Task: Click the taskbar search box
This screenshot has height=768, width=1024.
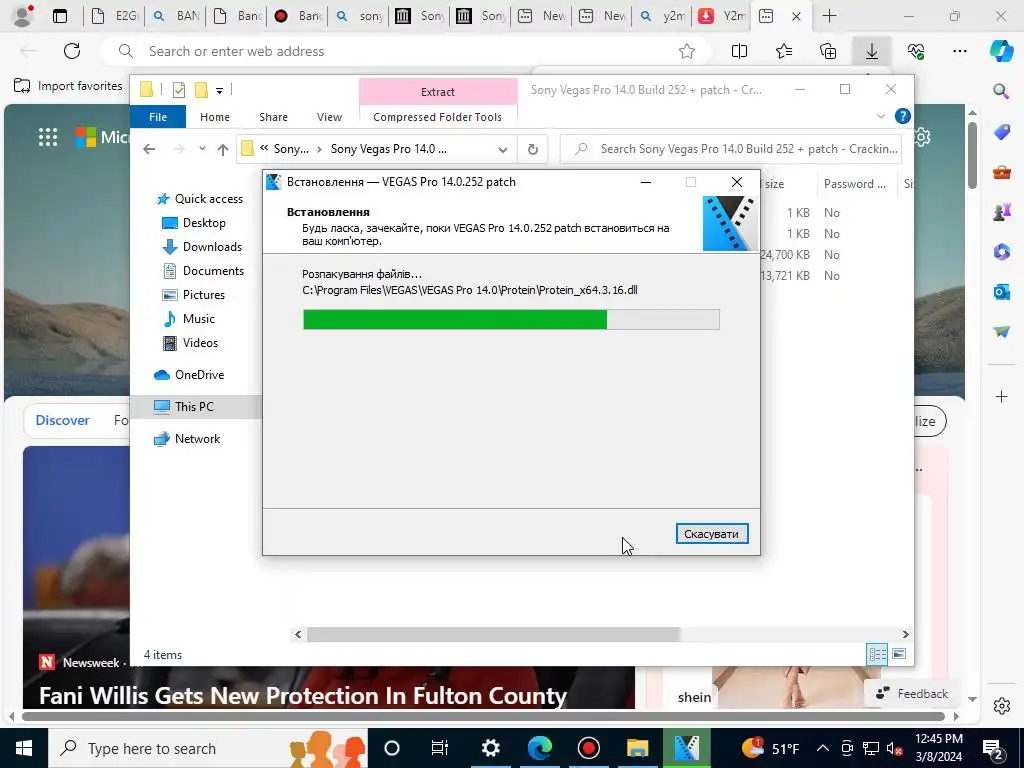Action: 208,748
